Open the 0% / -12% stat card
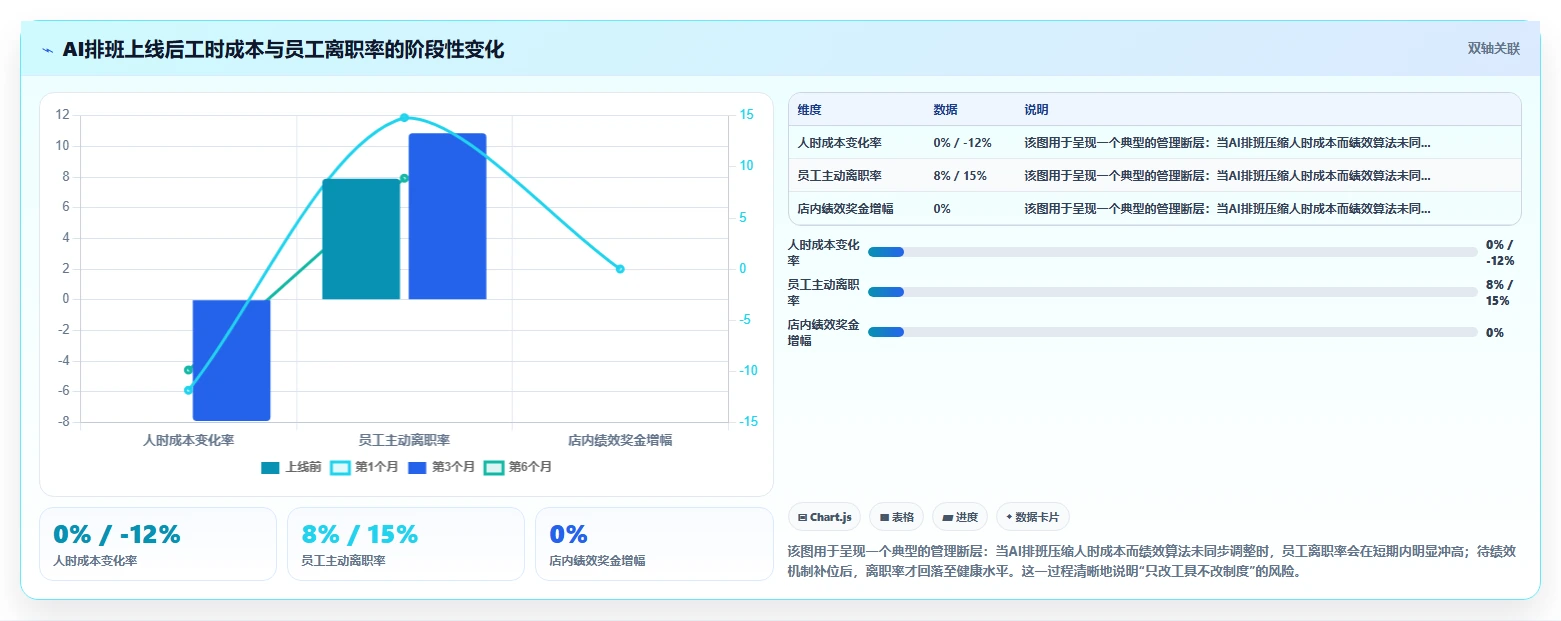 click(x=158, y=544)
